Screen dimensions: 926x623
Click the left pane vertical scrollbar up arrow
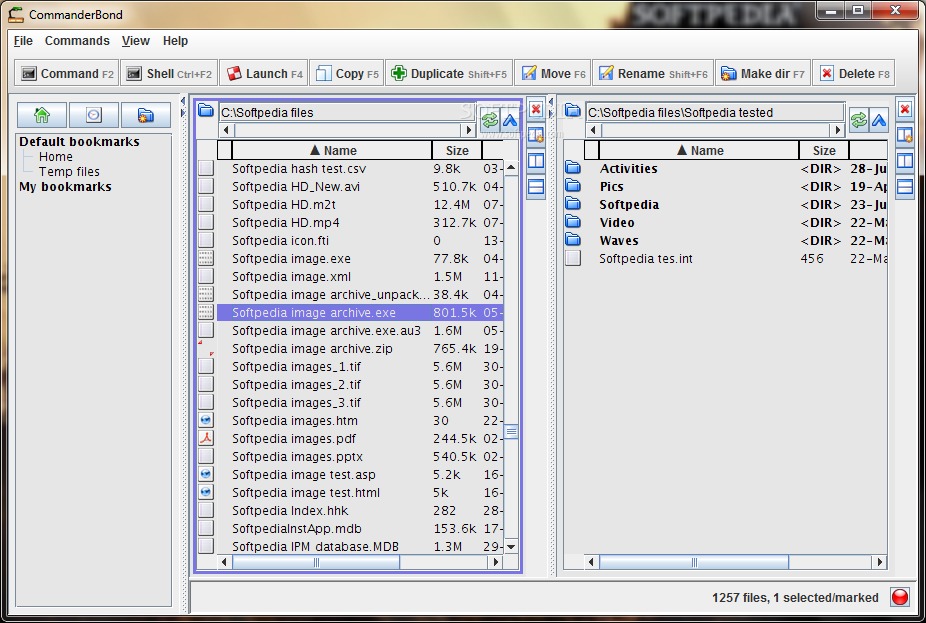(511, 168)
